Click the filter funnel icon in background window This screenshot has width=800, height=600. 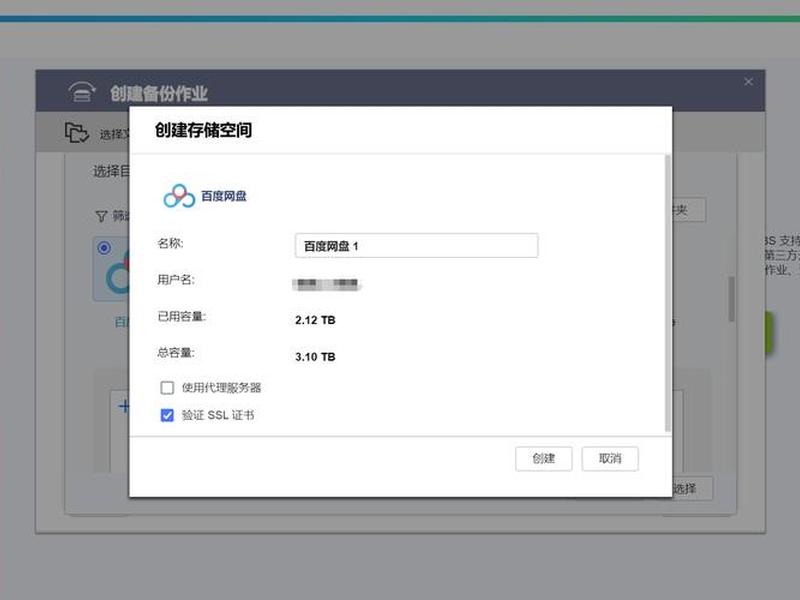point(101,216)
